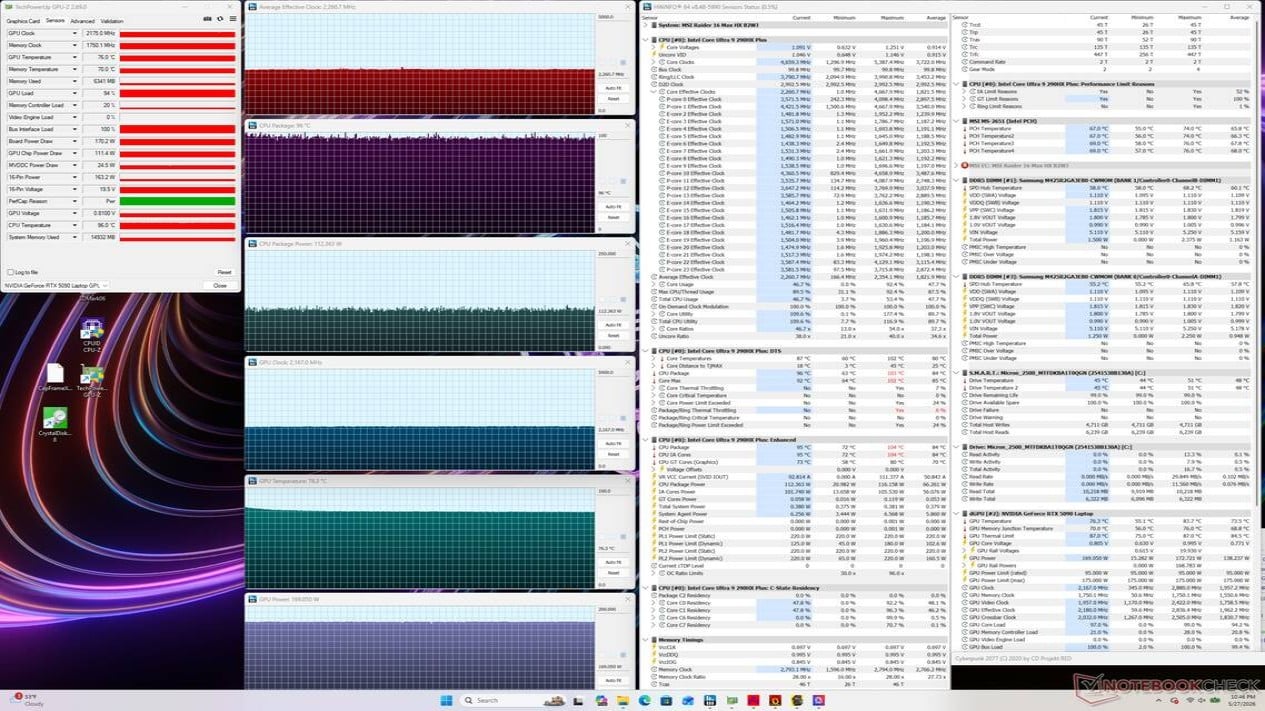Open the TechPowerUp GPU-Z desktop shortcut

[92, 380]
